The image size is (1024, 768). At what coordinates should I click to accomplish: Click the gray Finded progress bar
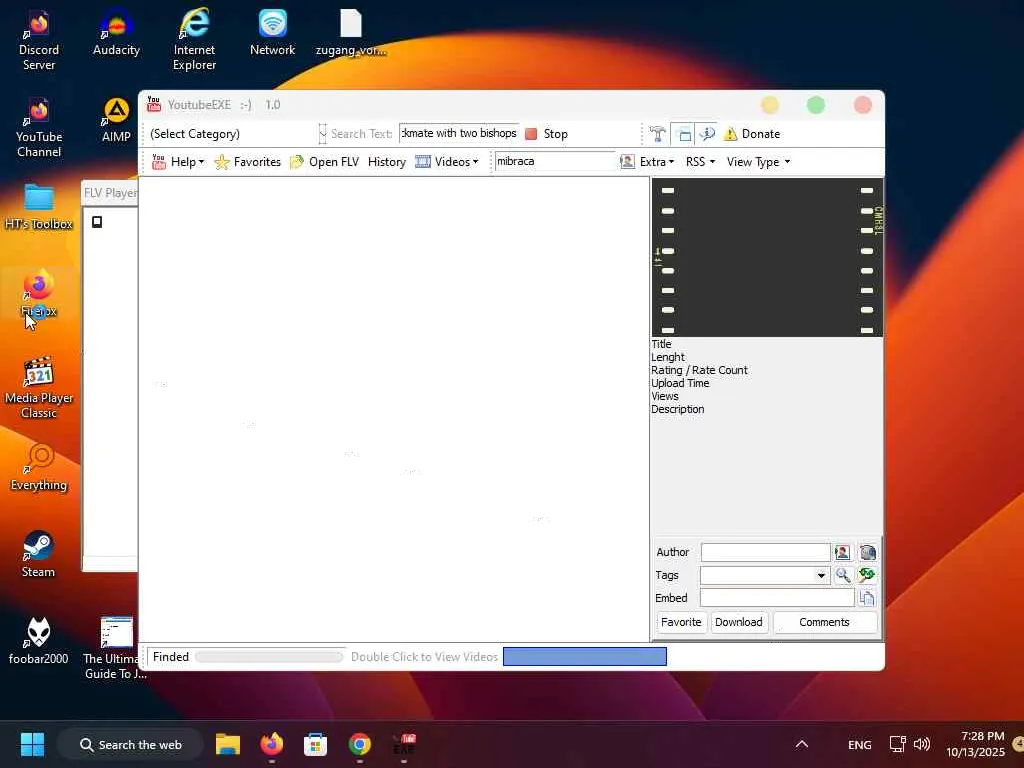click(269, 657)
